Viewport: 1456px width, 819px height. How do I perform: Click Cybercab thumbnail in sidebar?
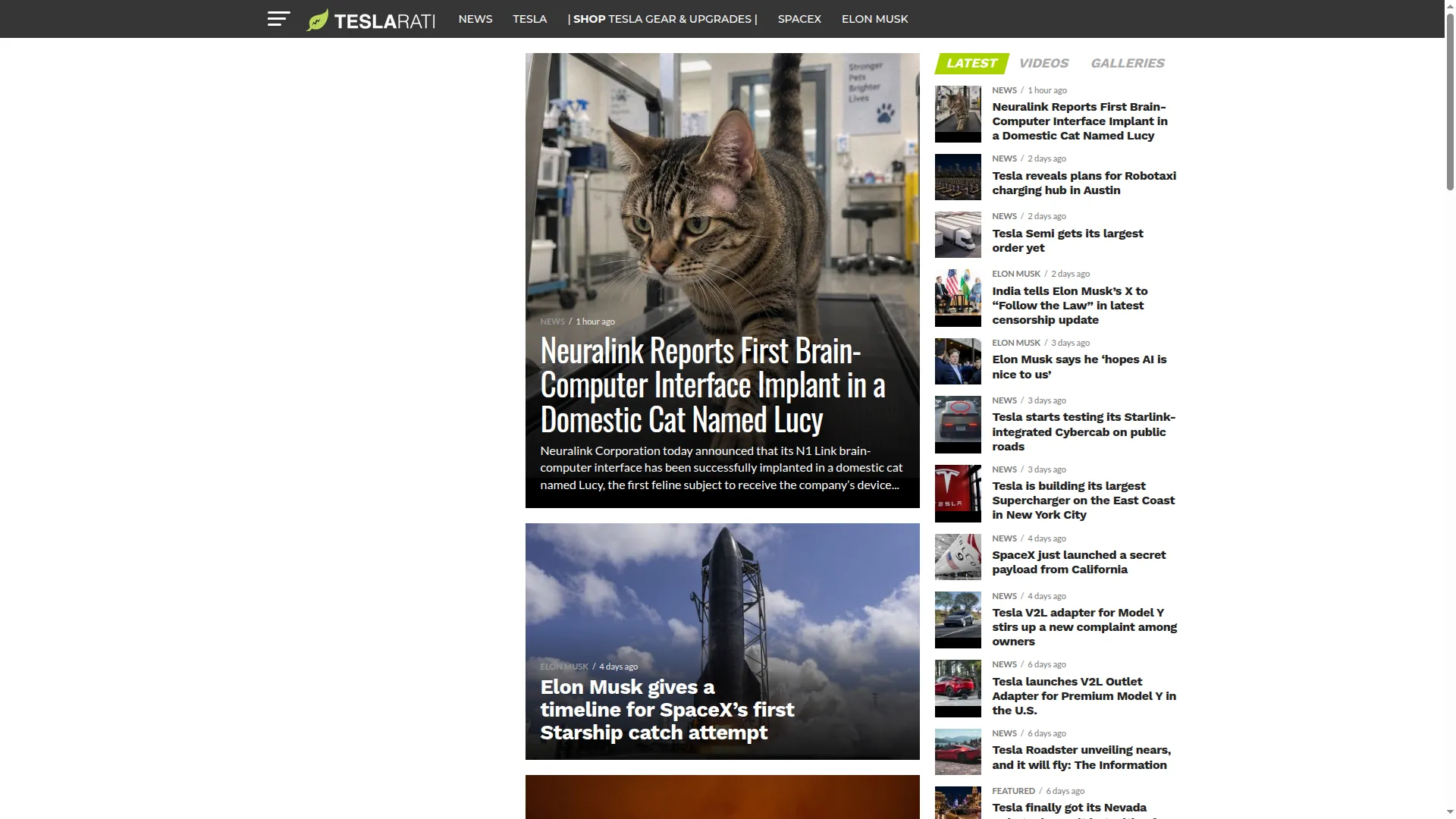(958, 425)
